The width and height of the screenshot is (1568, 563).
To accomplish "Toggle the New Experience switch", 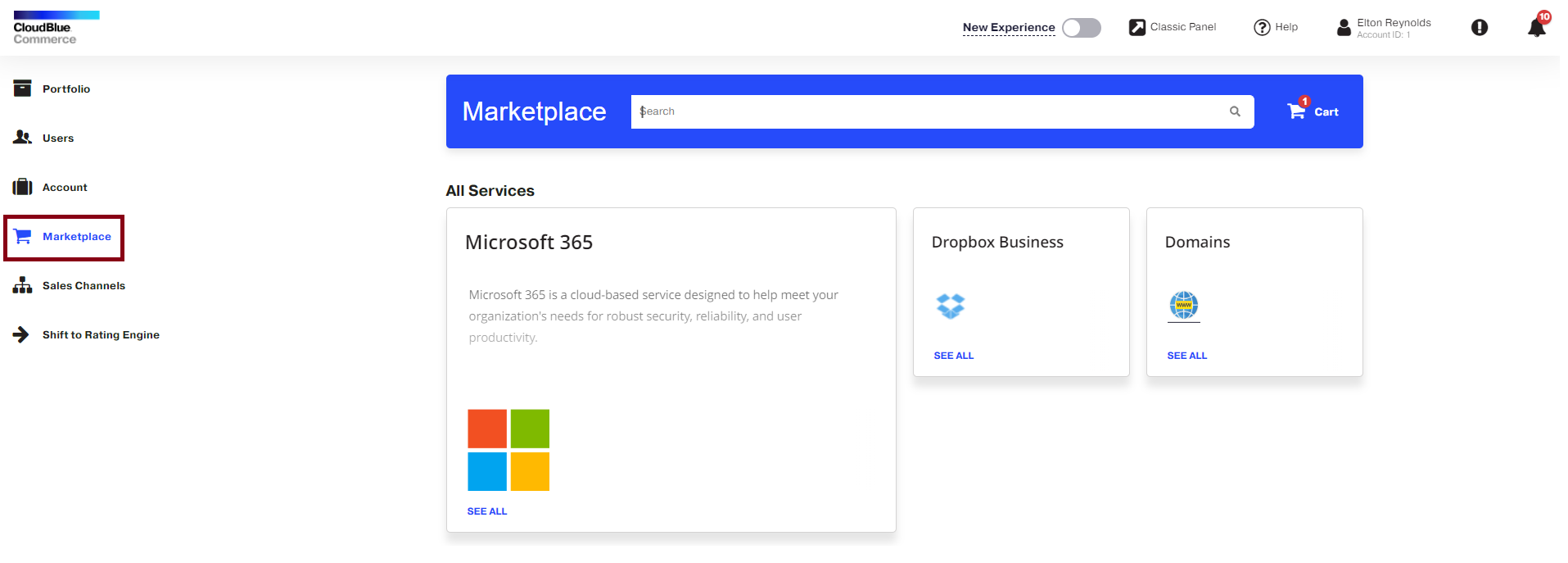I will (1081, 28).
